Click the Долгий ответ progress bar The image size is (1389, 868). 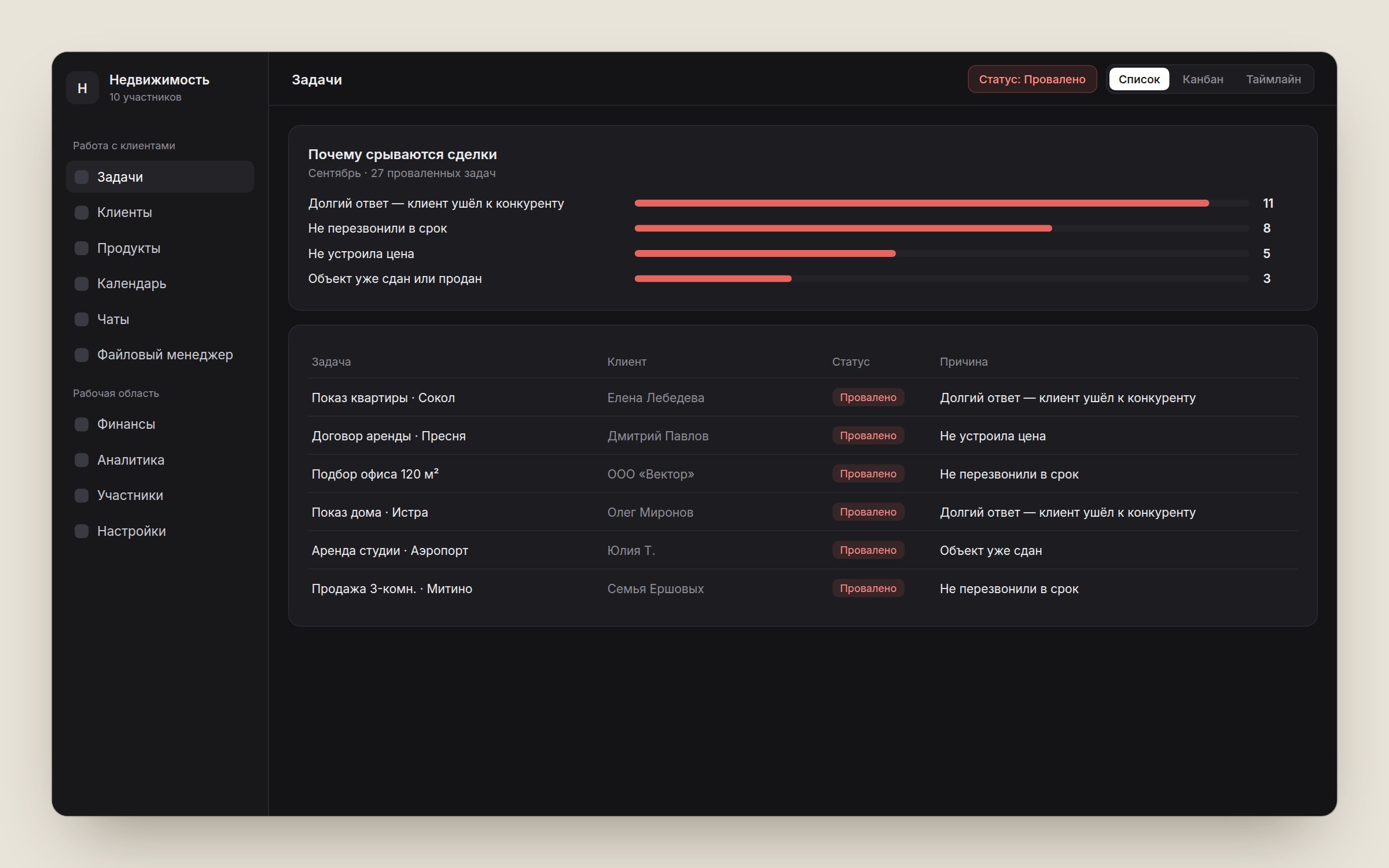[941, 203]
